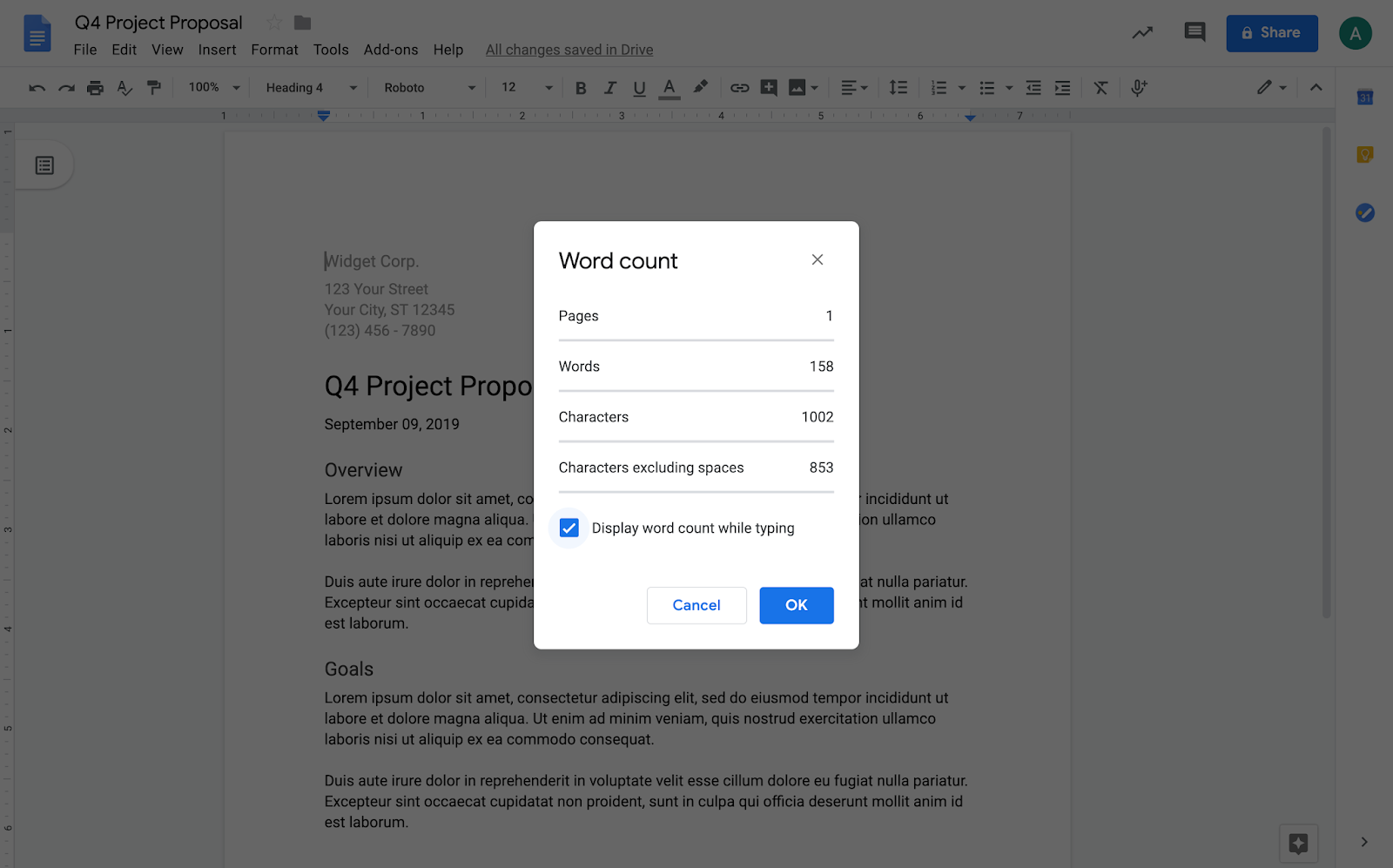Click the OK button in Word count dialog
The height and width of the screenshot is (868, 1393).
pos(796,605)
